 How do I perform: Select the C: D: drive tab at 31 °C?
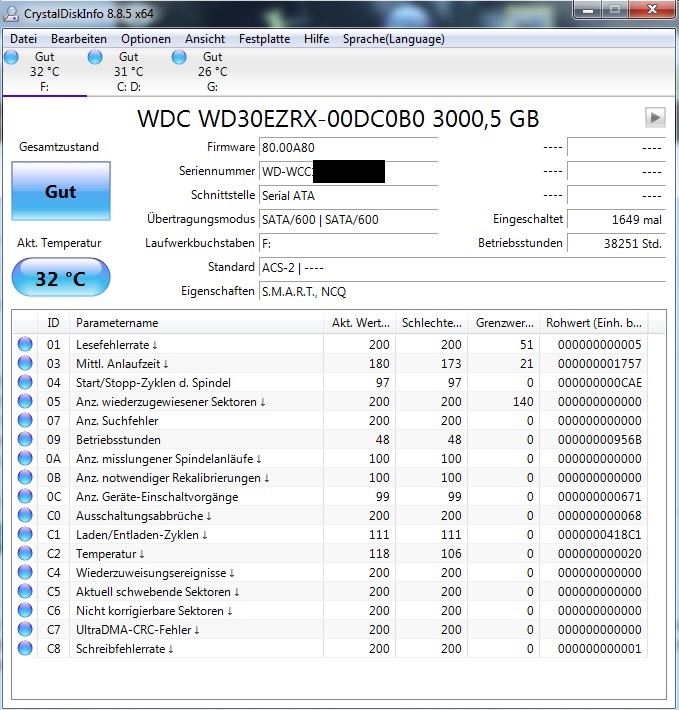[x=129, y=72]
